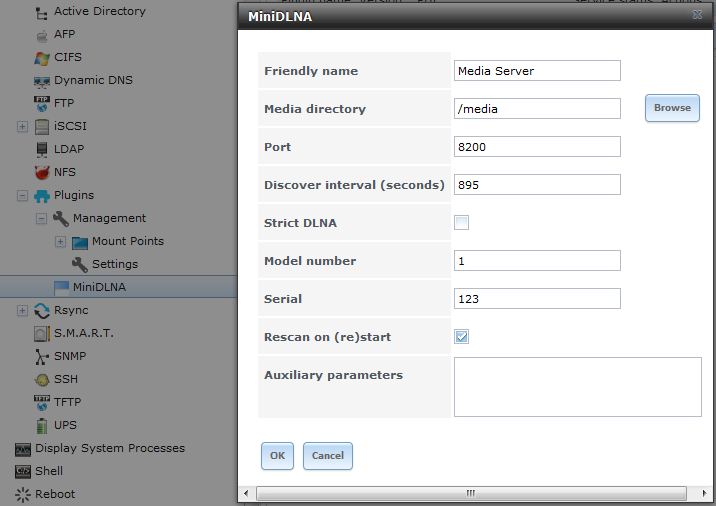
Task: Click the NFS daemon icon
Action: [x=42, y=173]
